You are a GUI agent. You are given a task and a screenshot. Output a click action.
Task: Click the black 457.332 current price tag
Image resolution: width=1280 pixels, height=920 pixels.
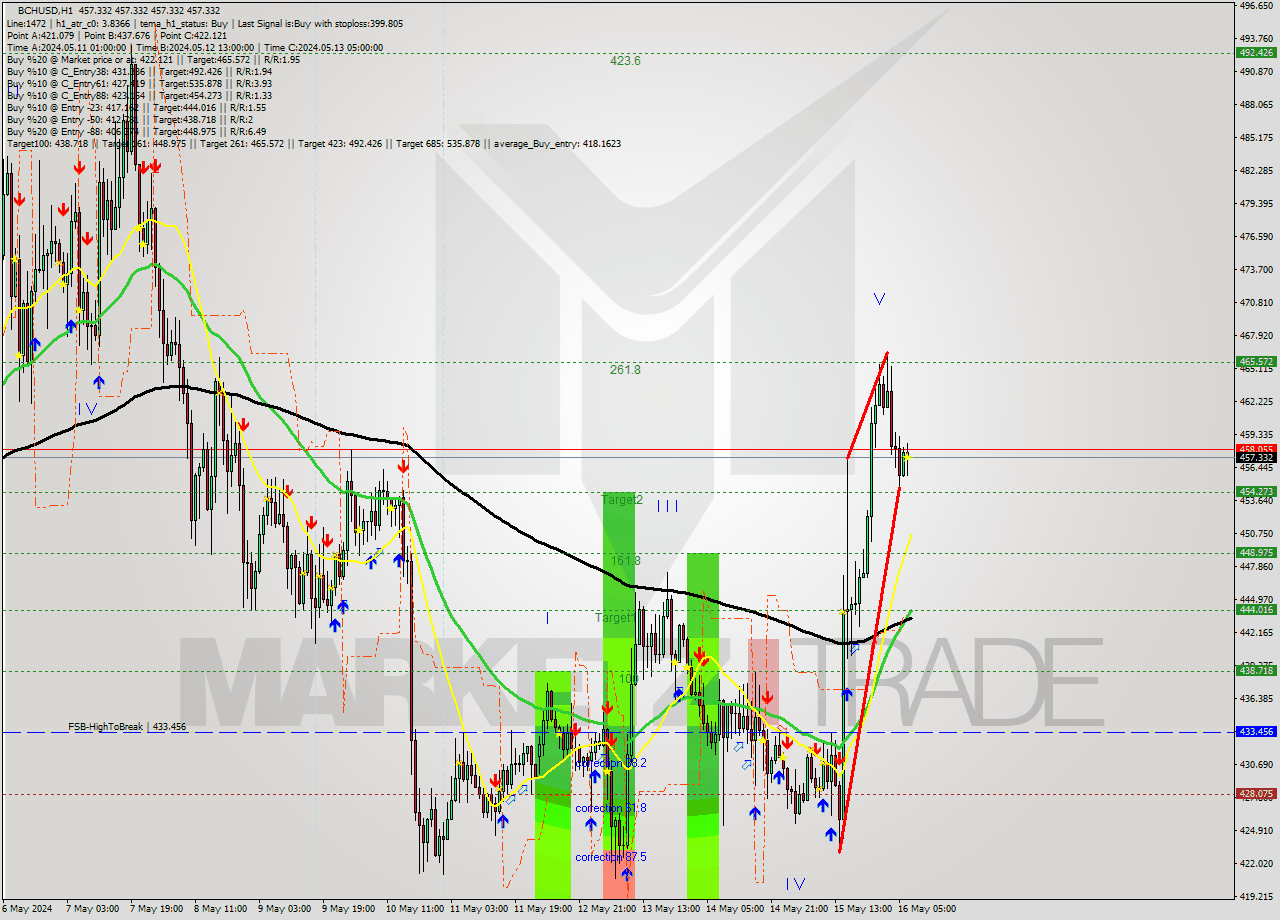[1256, 457]
